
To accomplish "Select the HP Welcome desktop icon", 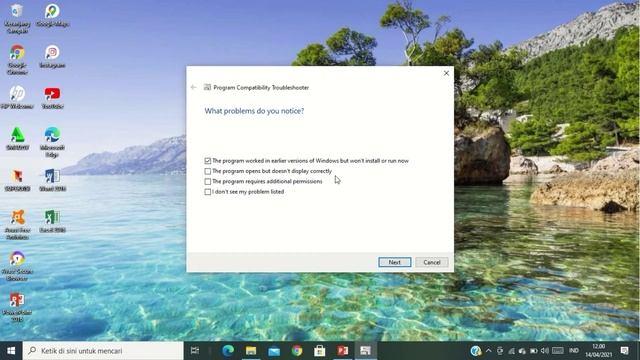I will (x=17, y=97).
